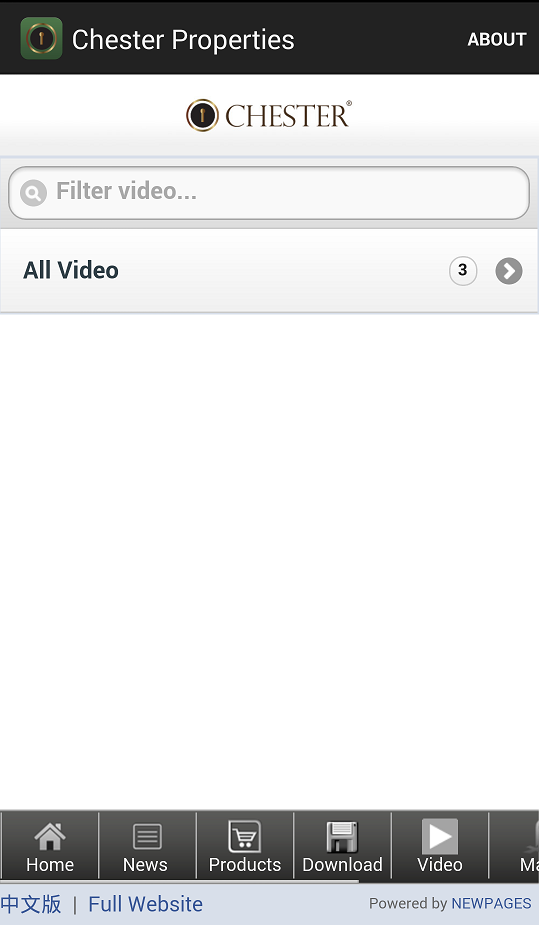The image size is (539, 925).
Task: Open the ABOUT page
Action: click(x=497, y=40)
